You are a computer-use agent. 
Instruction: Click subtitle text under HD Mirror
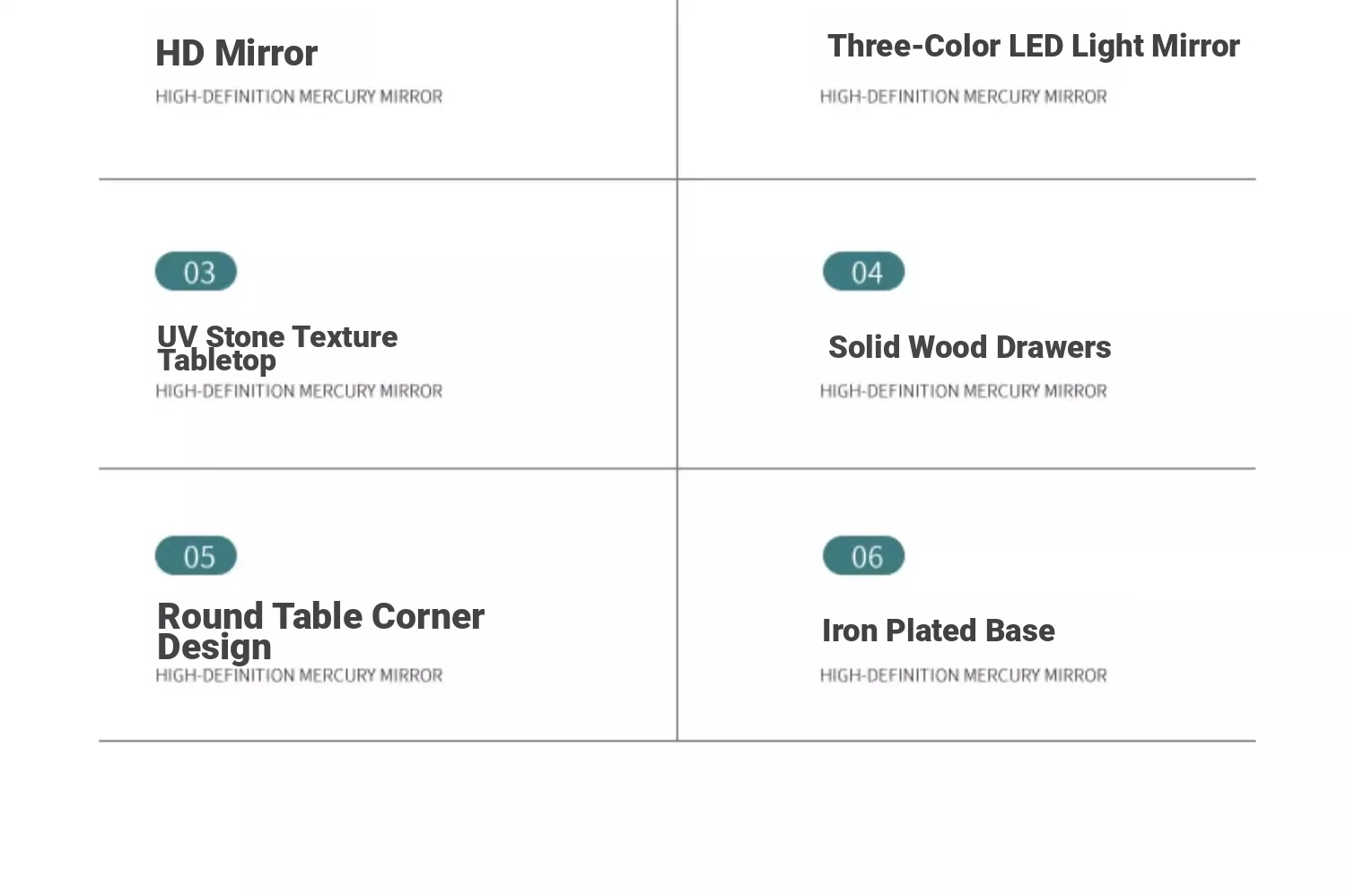299,97
